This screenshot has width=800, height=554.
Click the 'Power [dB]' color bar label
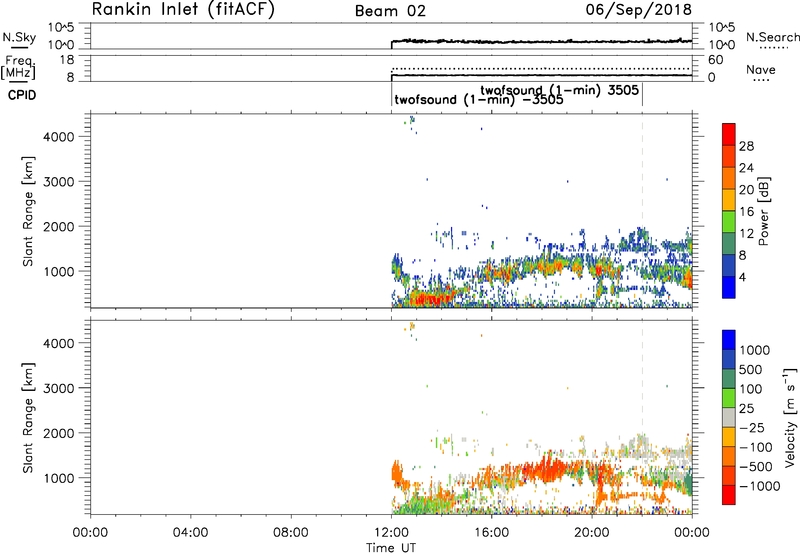coord(764,211)
